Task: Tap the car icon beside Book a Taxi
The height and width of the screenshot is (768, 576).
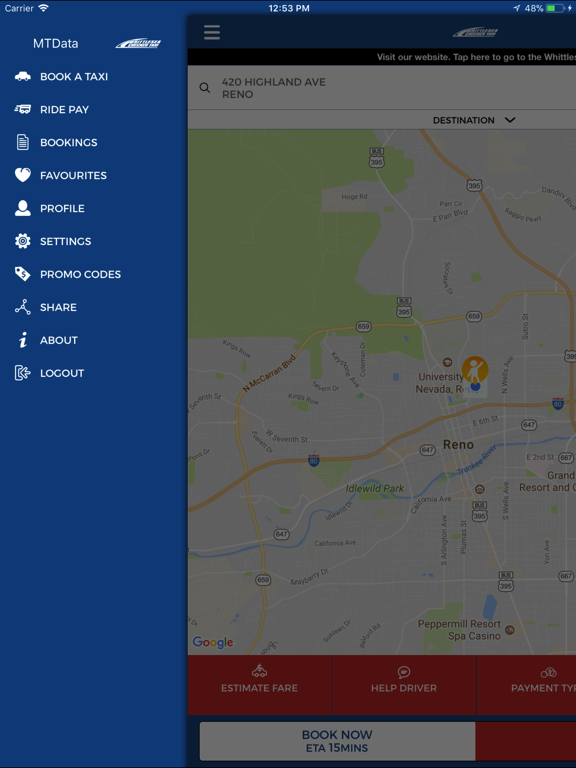Action: [x=23, y=76]
